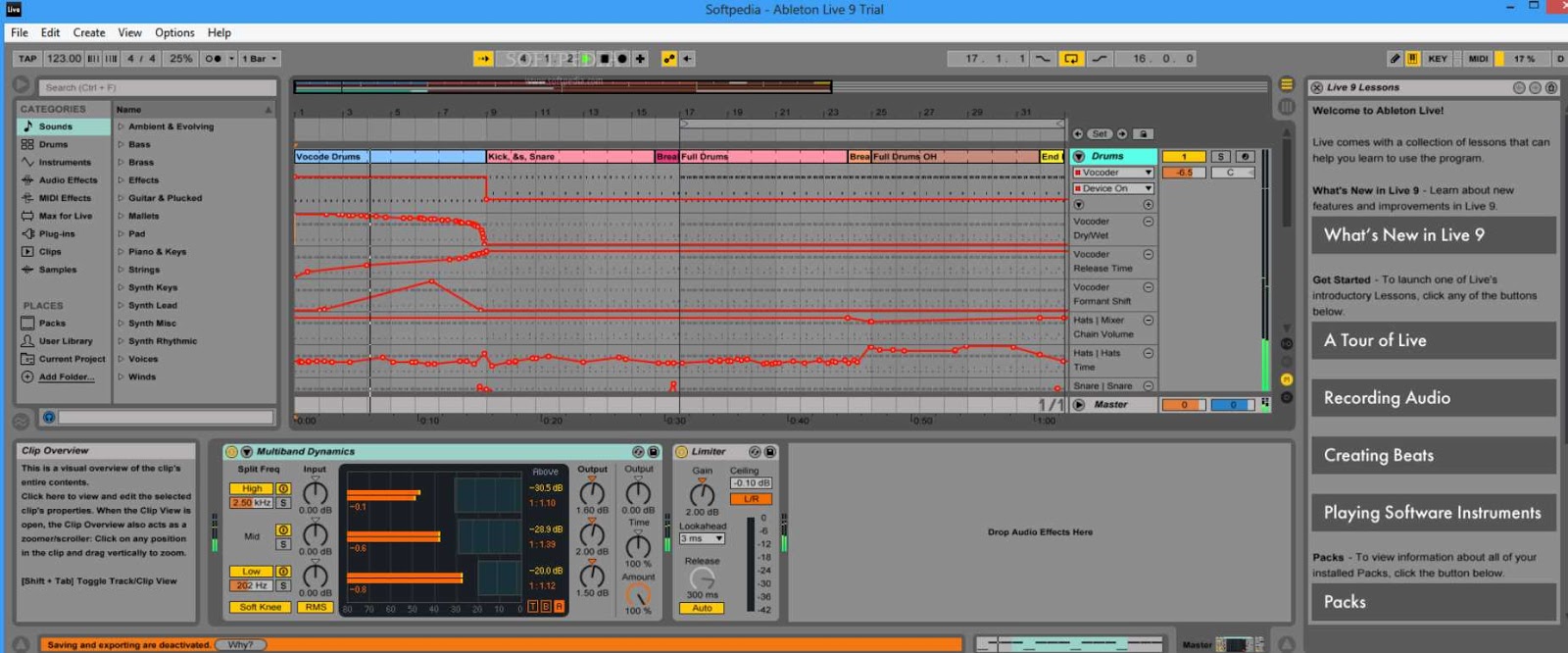Image resolution: width=1568 pixels, height=653 pixels.
Task: Click the Stop transport button
Action: [x=605, y=59]
